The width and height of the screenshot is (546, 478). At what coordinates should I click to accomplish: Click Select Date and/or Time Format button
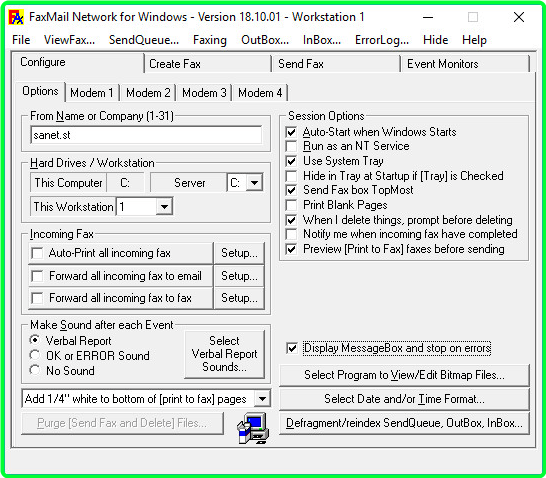404,399
